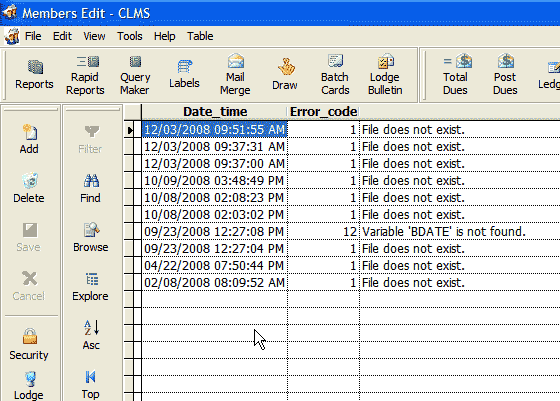Click the Date_time column header
This screenshot has width=560, height=401.
click(215, 112)
